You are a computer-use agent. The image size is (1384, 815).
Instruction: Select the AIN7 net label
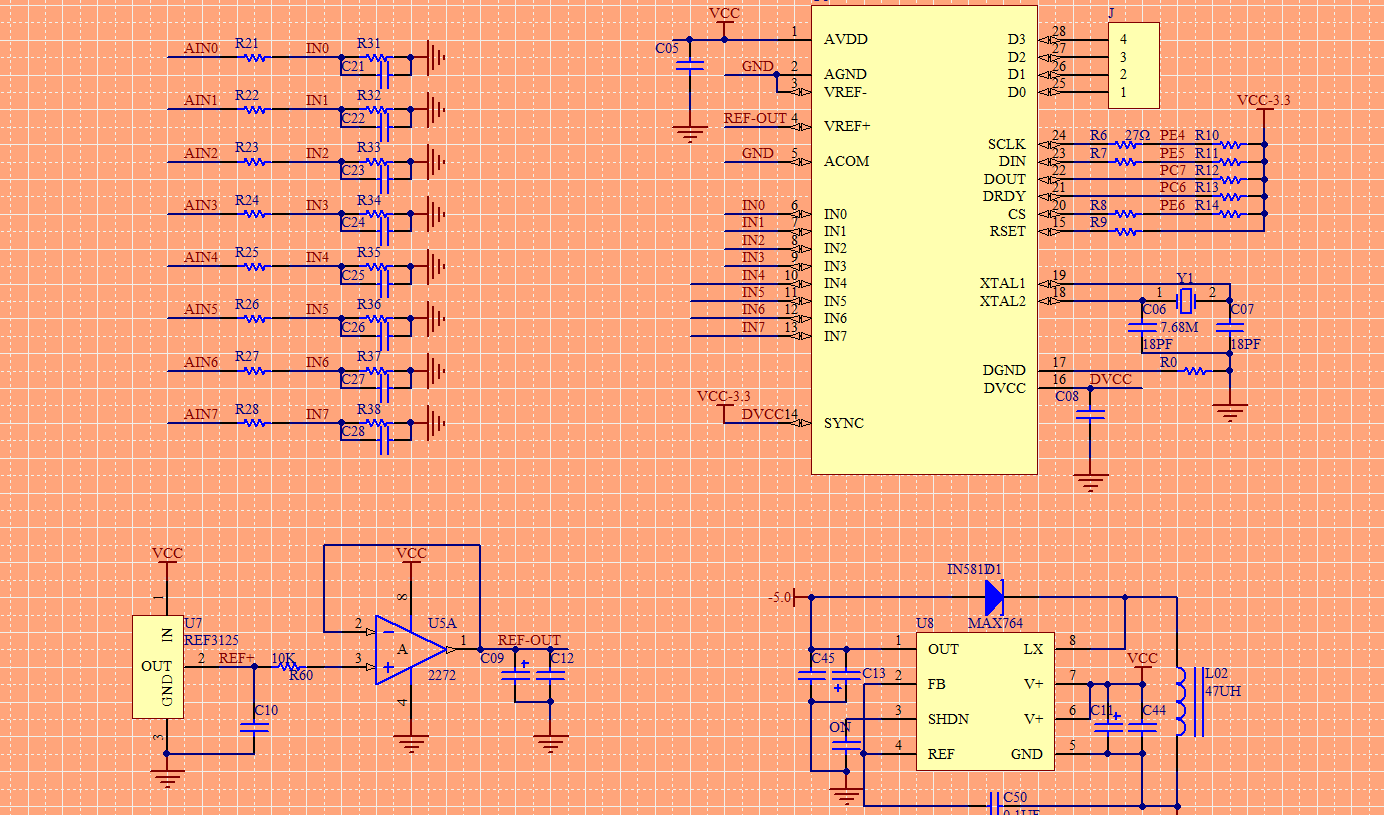pos(201,414)
